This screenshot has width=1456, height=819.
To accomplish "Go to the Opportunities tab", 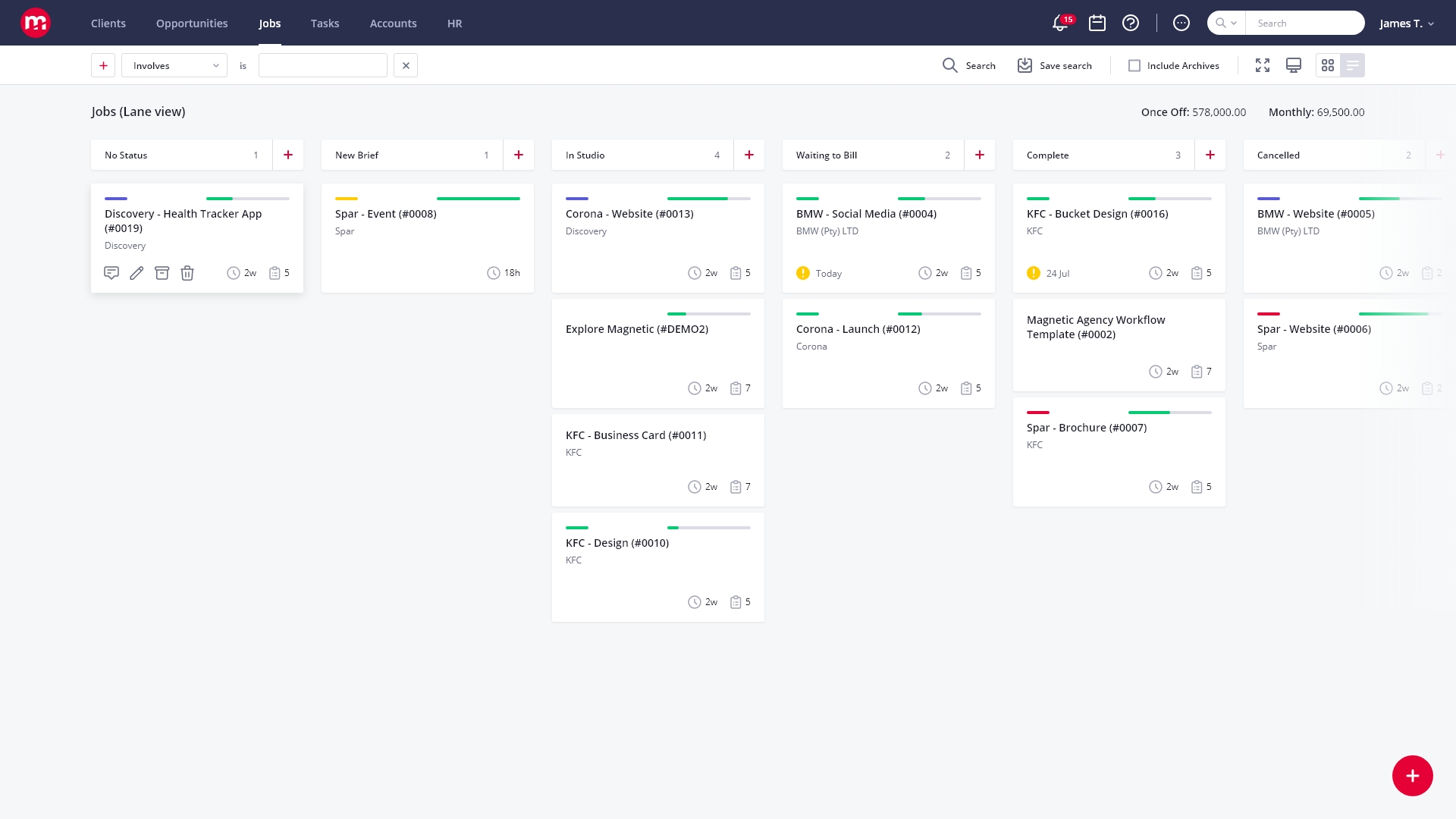I will point(192,24).
